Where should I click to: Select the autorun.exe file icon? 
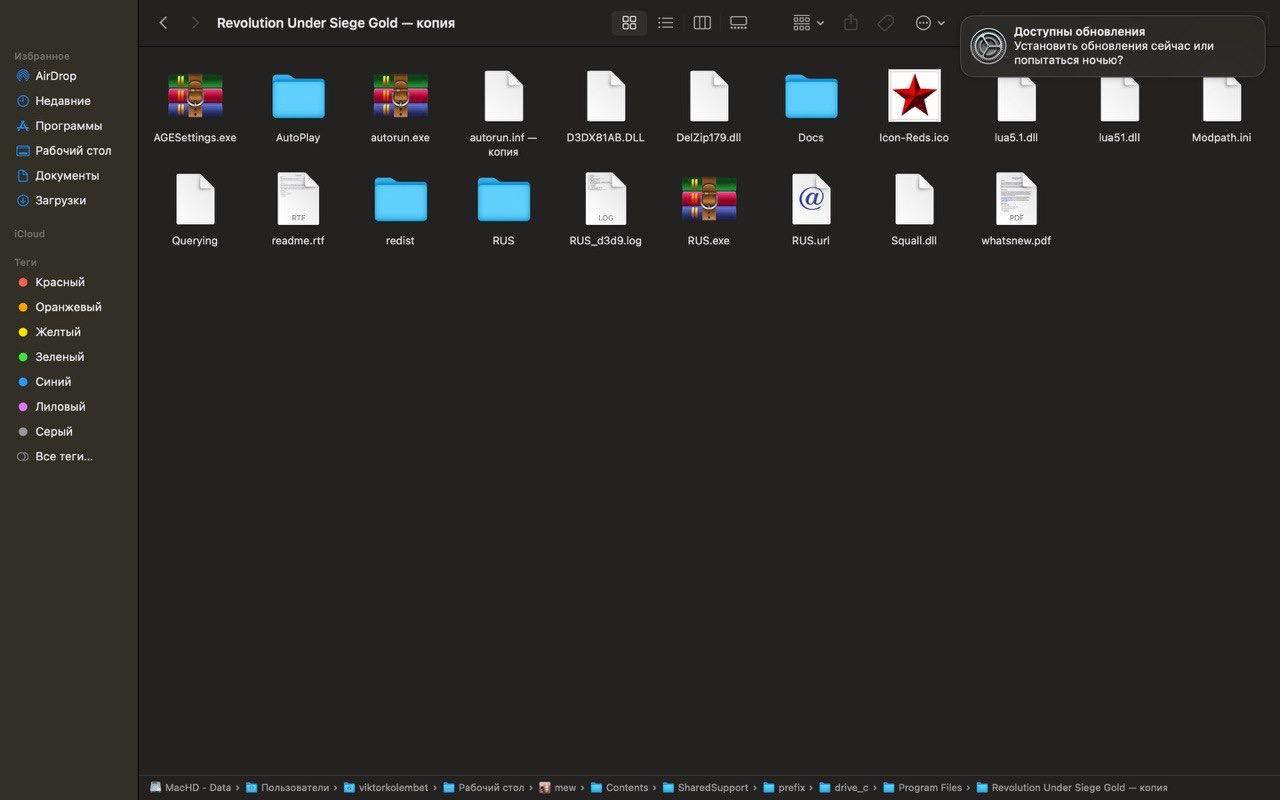pos(400,97)
